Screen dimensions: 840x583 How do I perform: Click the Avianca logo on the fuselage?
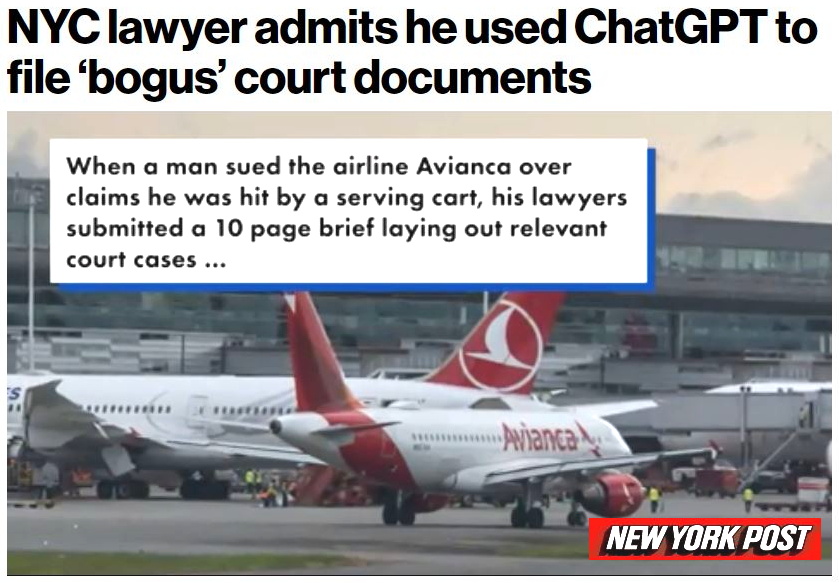coord(549,437)
